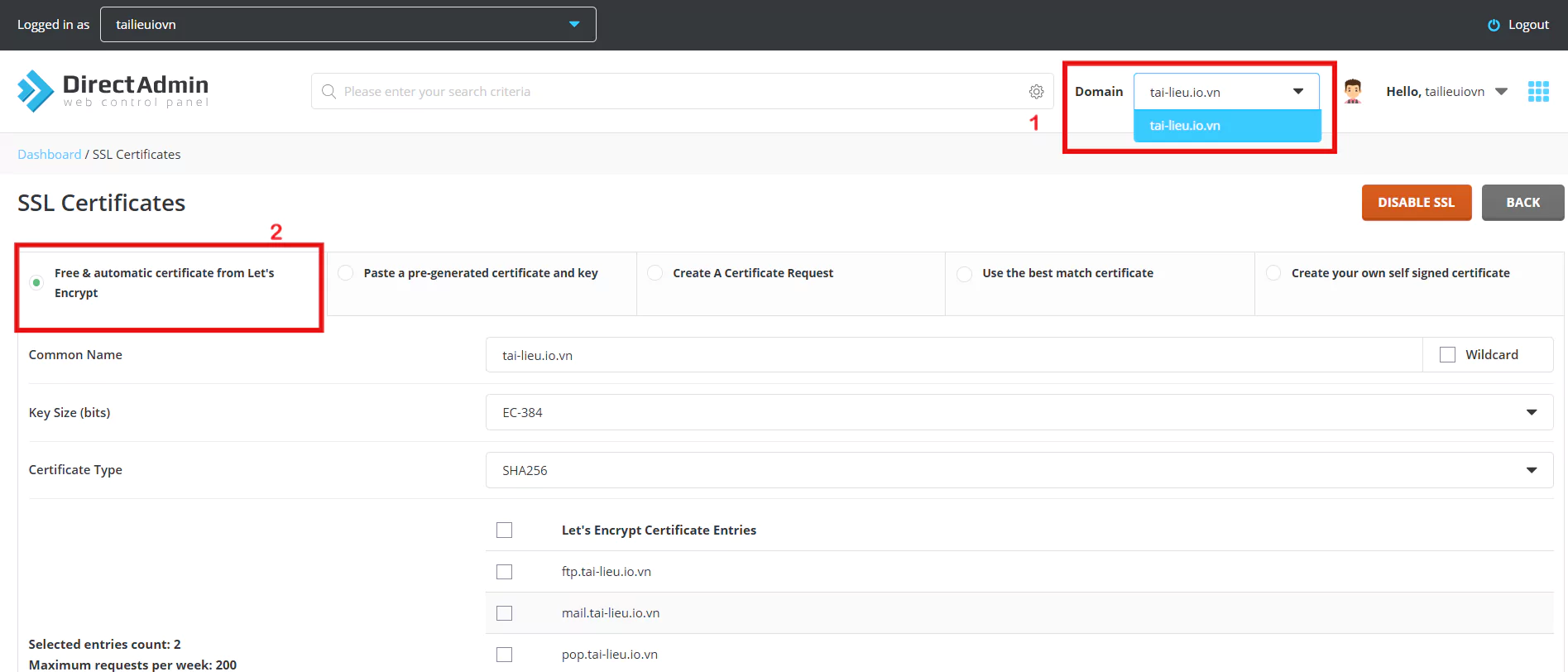The width and height of the screenshot is (1568, 672).
Task: Open the Certificate Type SHA256 dropdown
Action: [1019, 470]
